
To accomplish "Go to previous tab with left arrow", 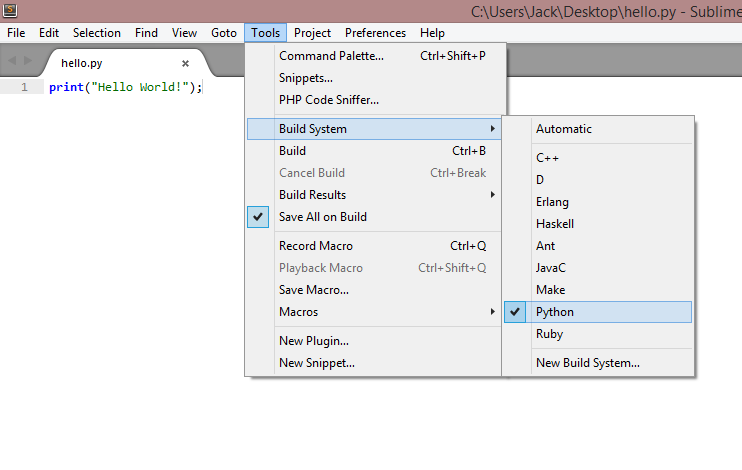I will 12,60.
